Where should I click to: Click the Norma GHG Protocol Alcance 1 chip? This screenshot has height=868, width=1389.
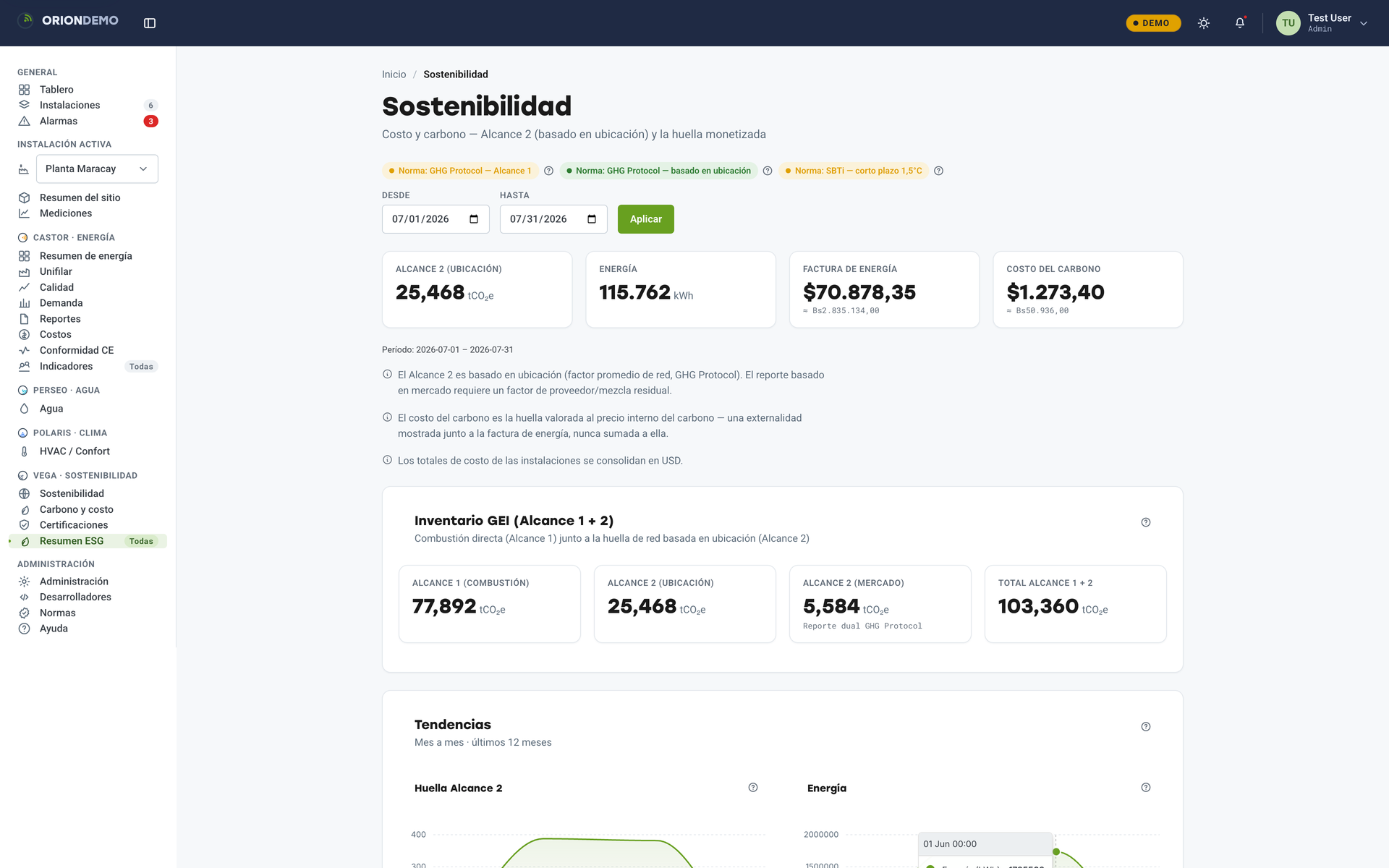pos(460,171)
